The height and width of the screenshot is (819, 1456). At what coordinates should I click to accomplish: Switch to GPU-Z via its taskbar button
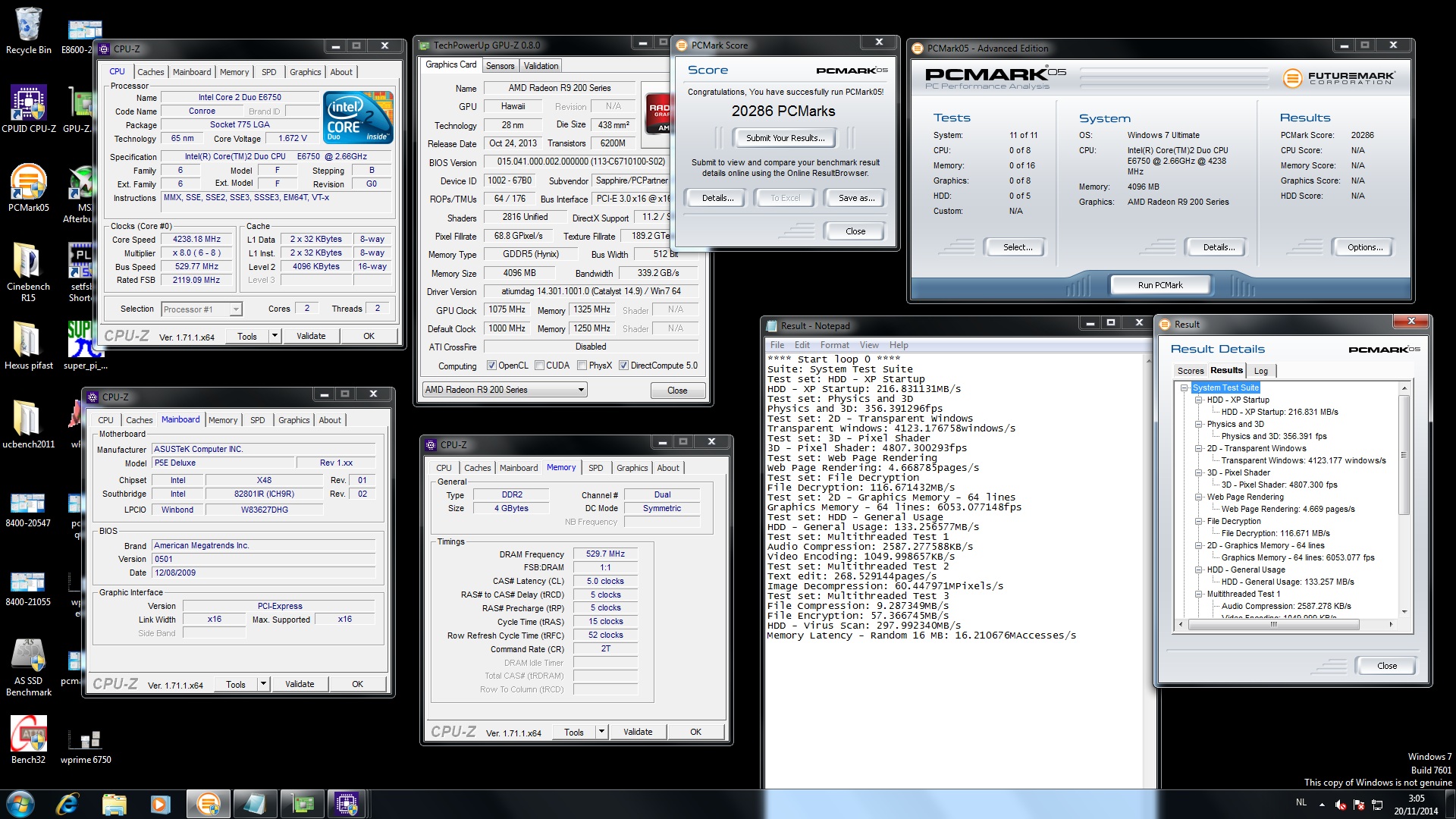302,804
